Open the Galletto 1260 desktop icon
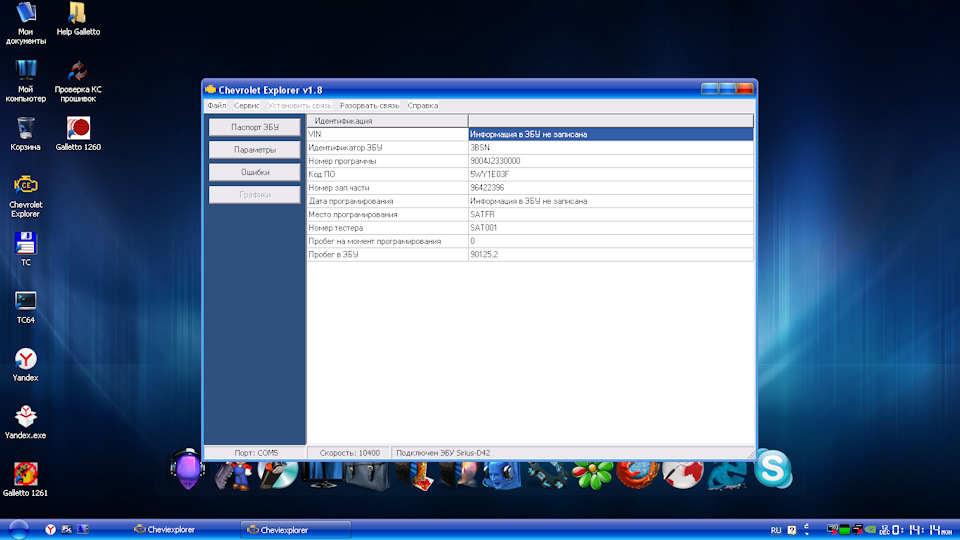Viewport: 960px width, 540px height. 78,133
